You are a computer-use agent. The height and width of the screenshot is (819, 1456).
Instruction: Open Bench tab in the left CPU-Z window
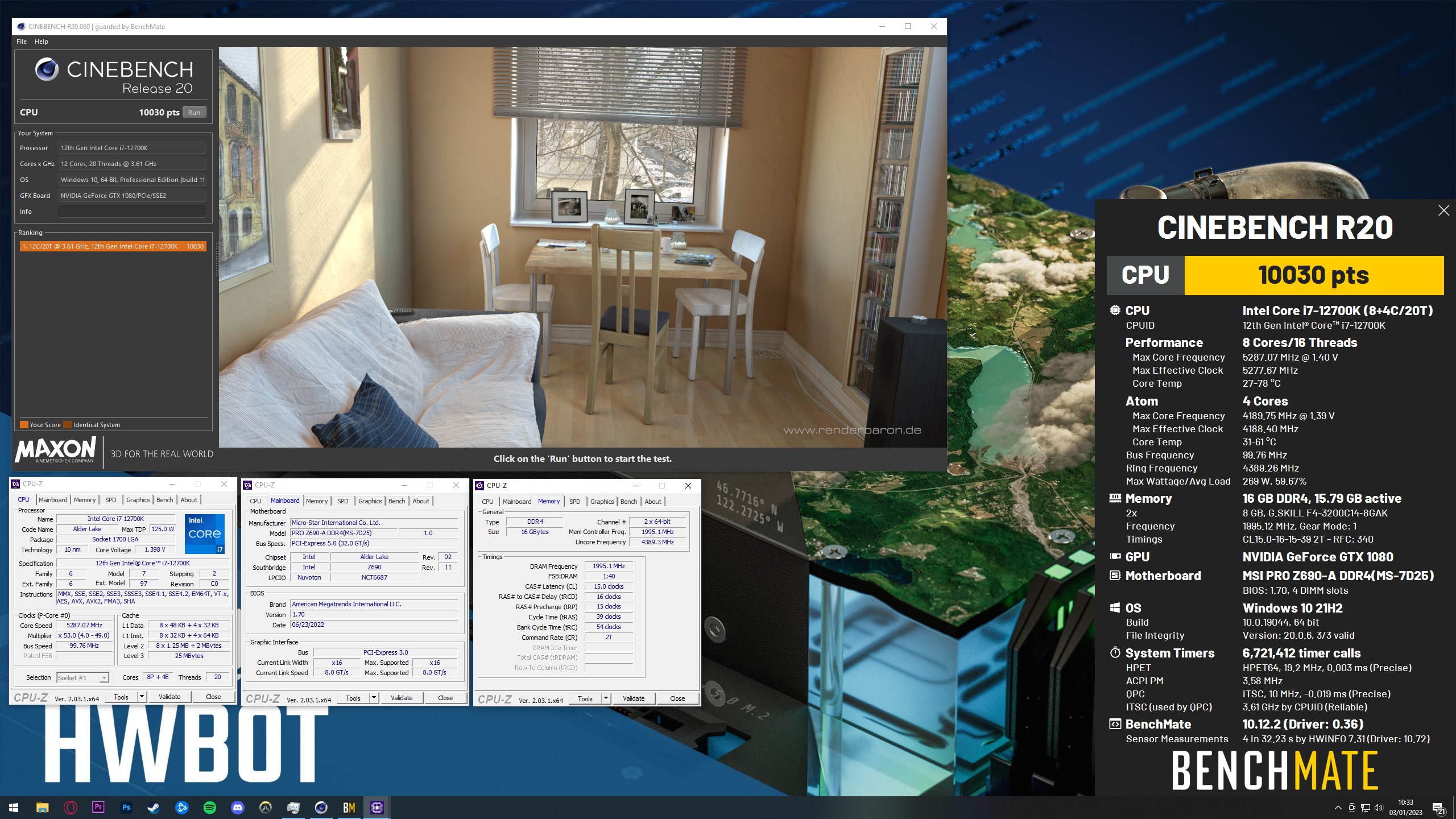164,500
